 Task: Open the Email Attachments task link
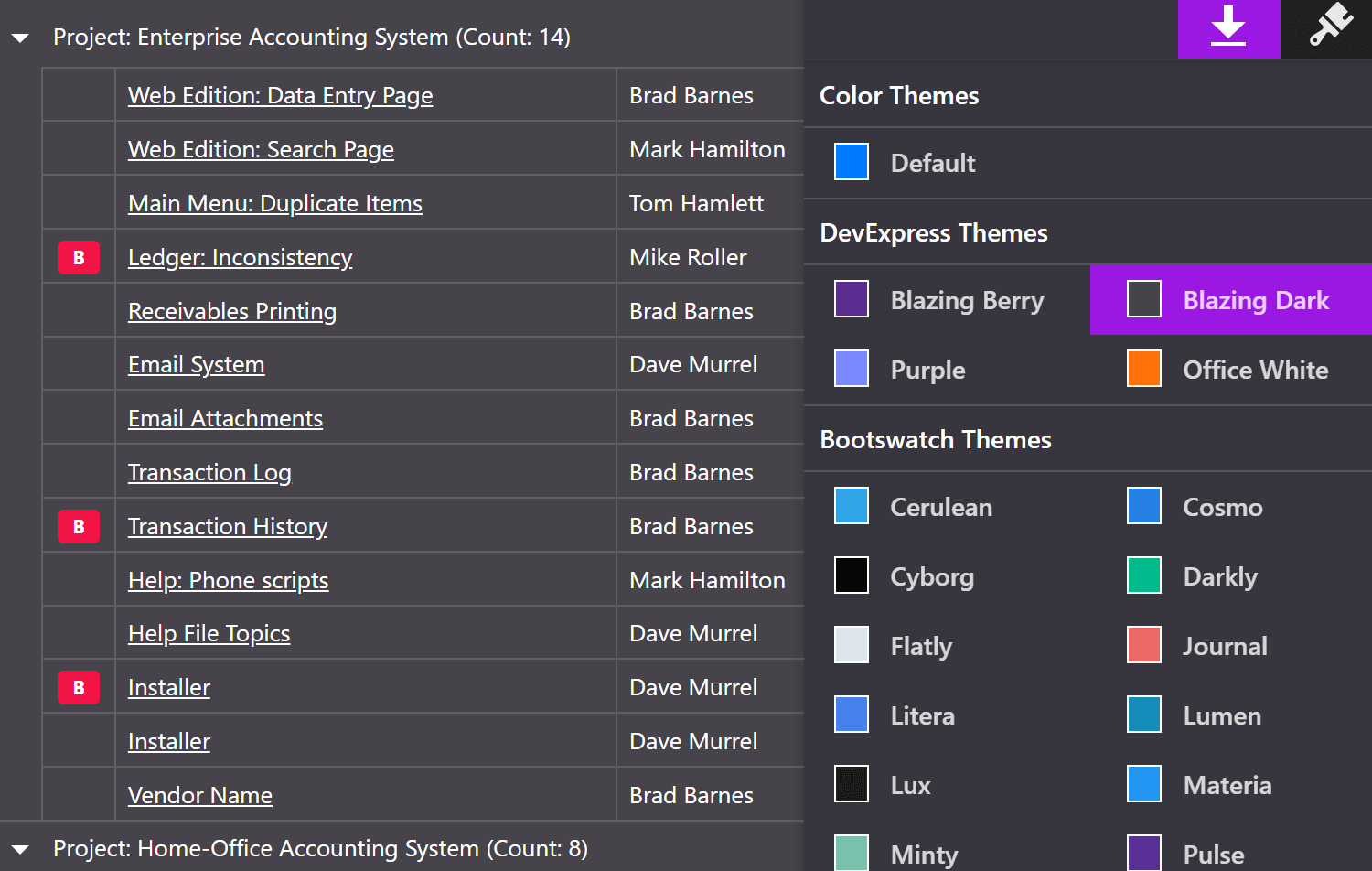[x=225, y=419]
